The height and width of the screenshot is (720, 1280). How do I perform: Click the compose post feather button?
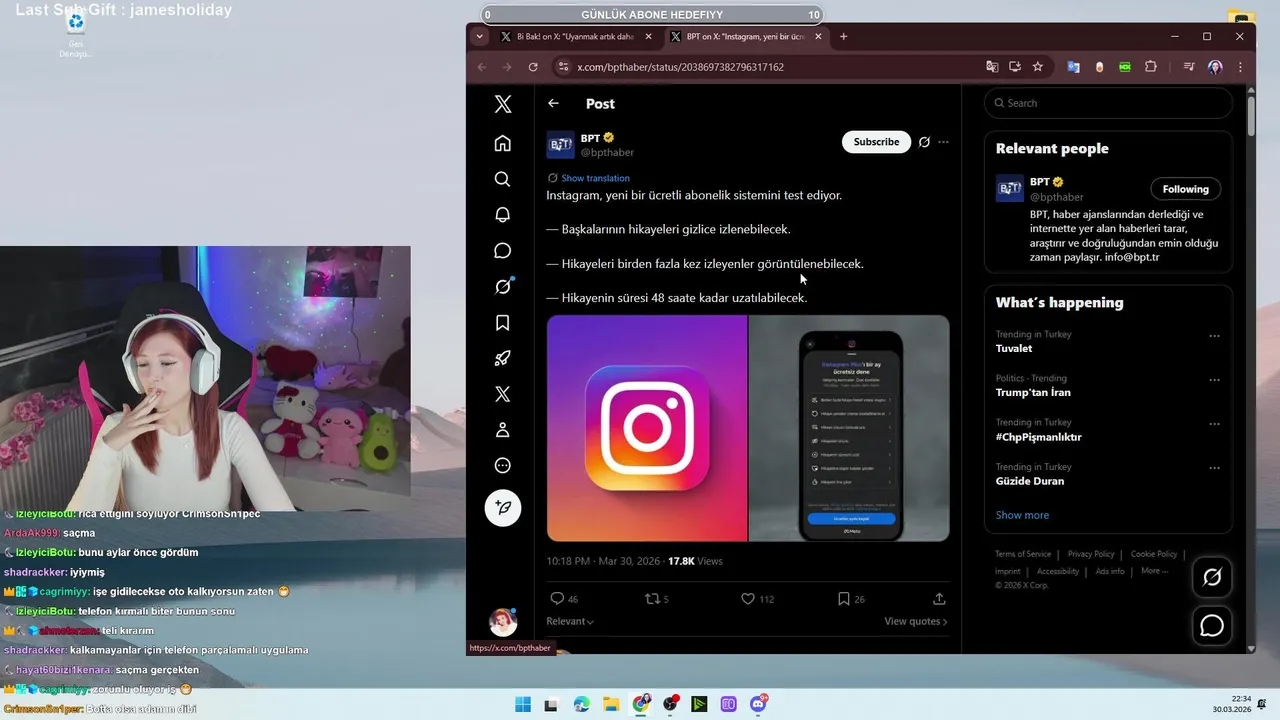pyautogui.click(x=503, y=508)
